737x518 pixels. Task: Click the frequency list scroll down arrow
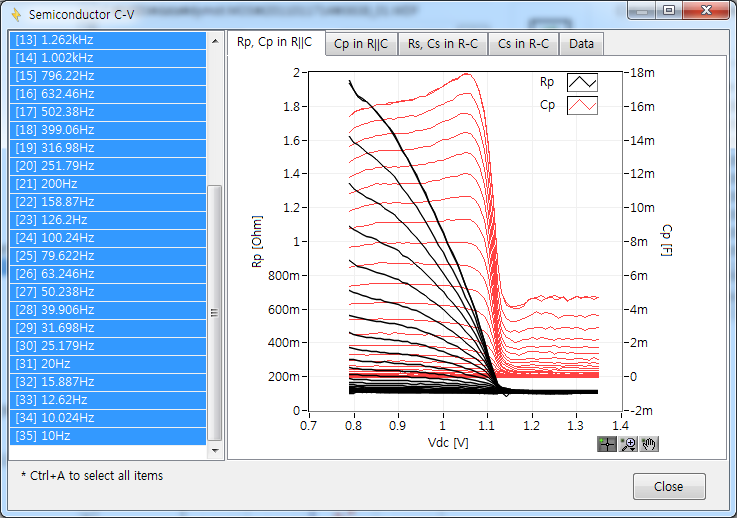point(215,452)
